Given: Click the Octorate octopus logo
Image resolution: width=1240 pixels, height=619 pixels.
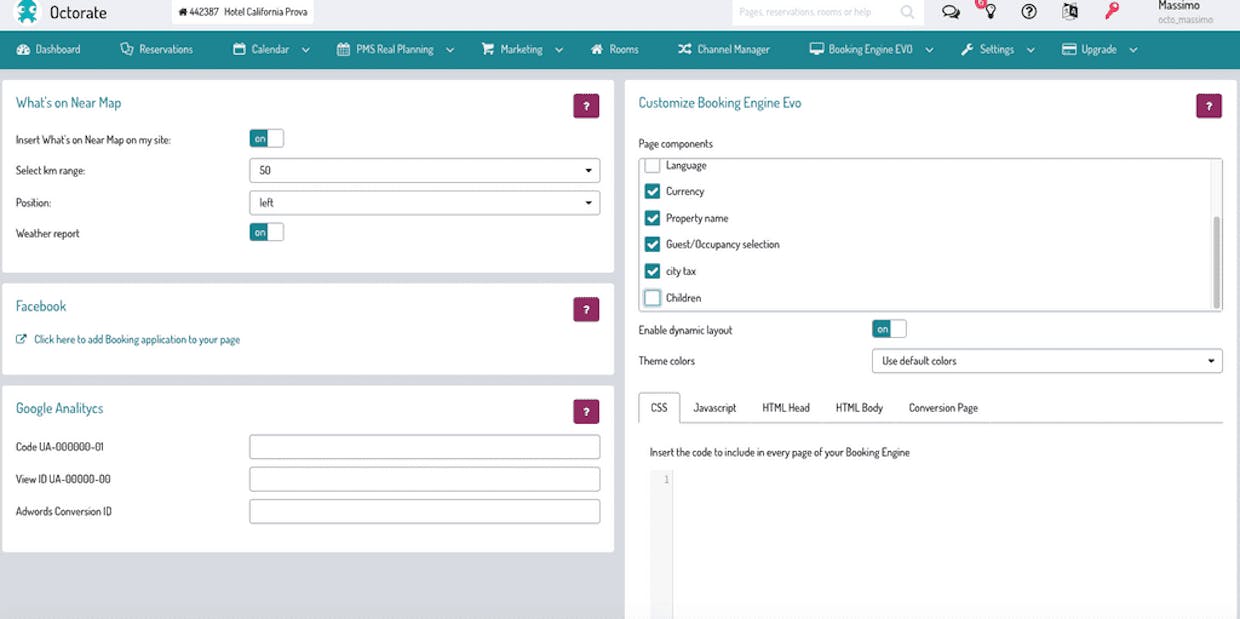Looking at the screenshot, I should click(26, 12).
